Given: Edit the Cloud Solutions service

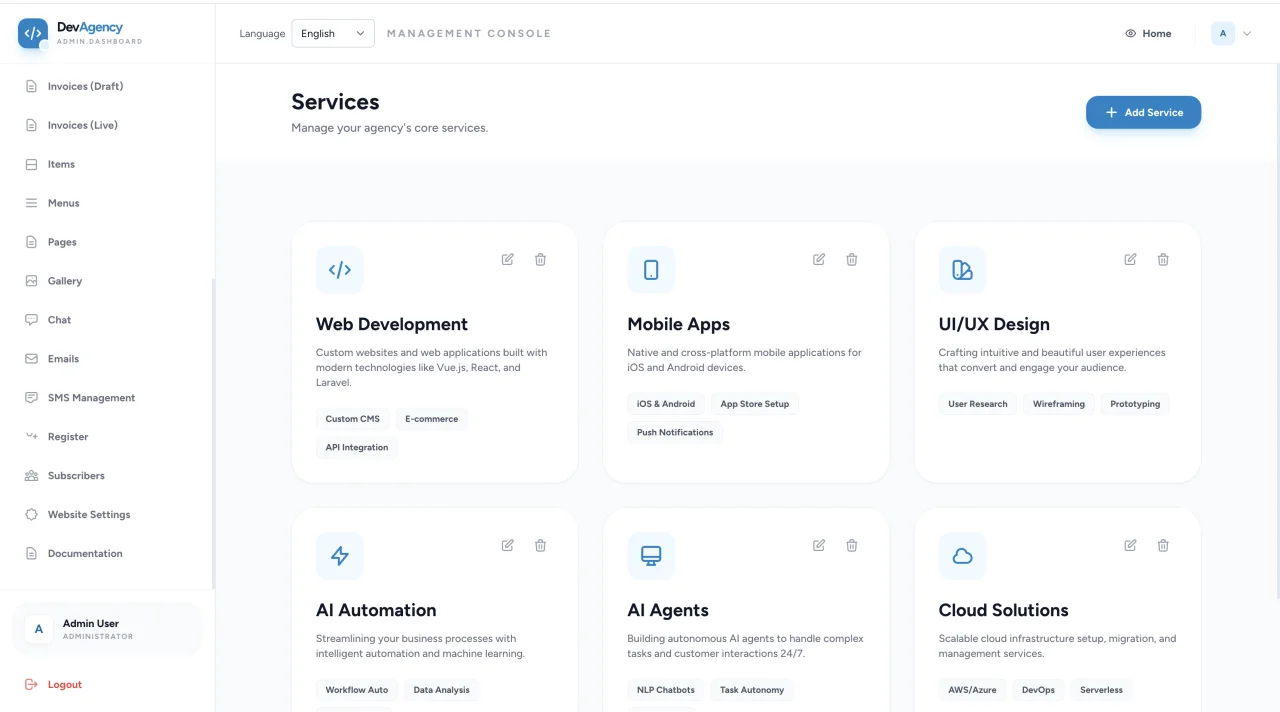Looking at the screenshot, I should (1130, 545).
